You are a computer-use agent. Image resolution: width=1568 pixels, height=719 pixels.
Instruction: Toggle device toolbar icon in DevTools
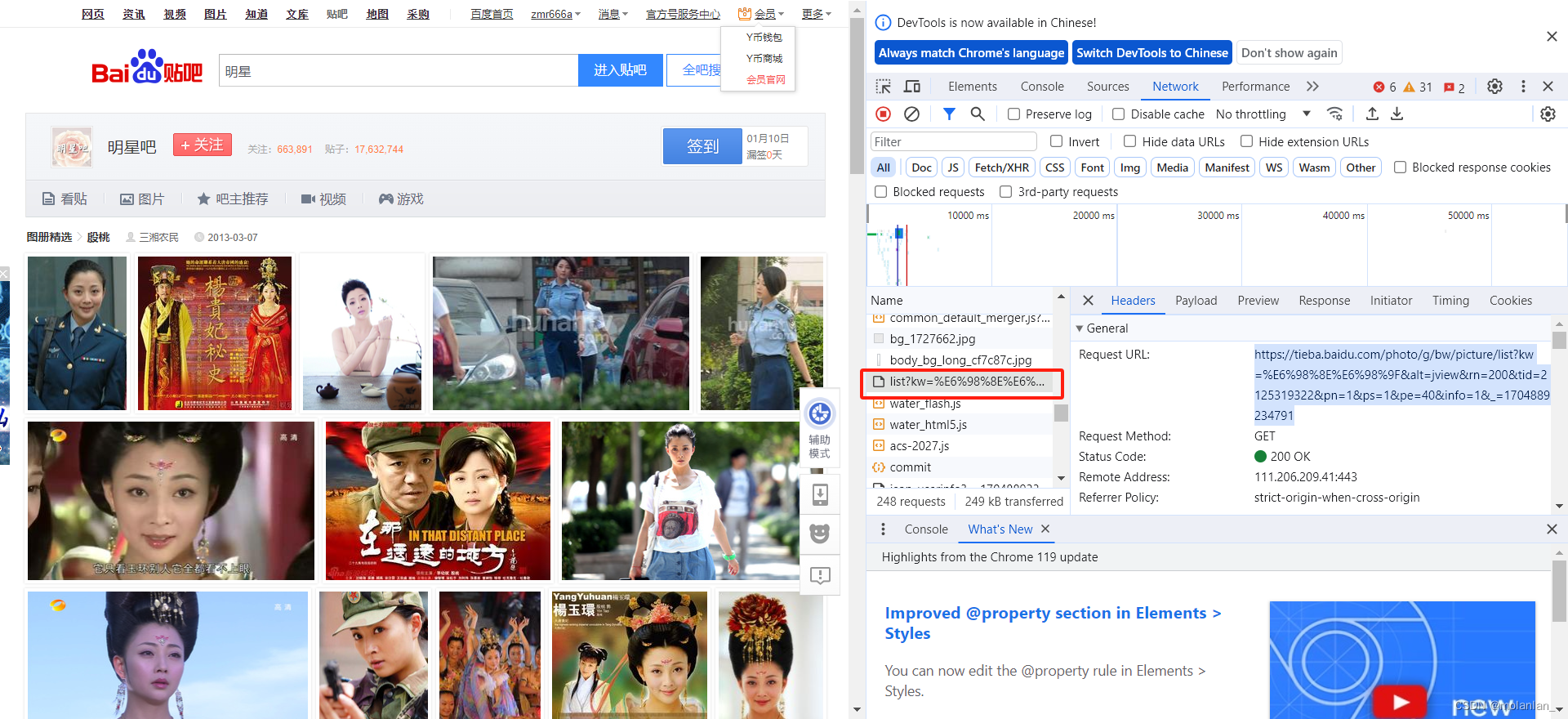tap(912, 87)
